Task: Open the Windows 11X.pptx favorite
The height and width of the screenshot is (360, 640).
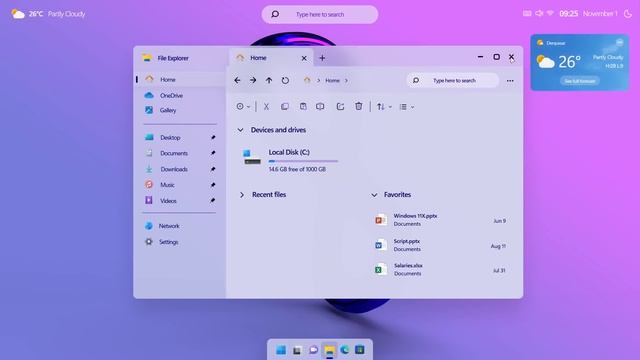Action: tap(441, 220)
